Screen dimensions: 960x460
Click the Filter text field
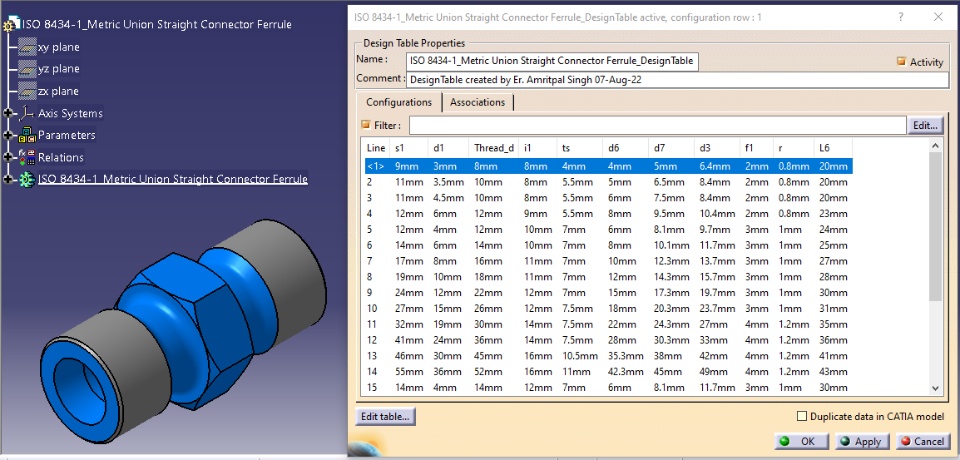tap(658, 125)
